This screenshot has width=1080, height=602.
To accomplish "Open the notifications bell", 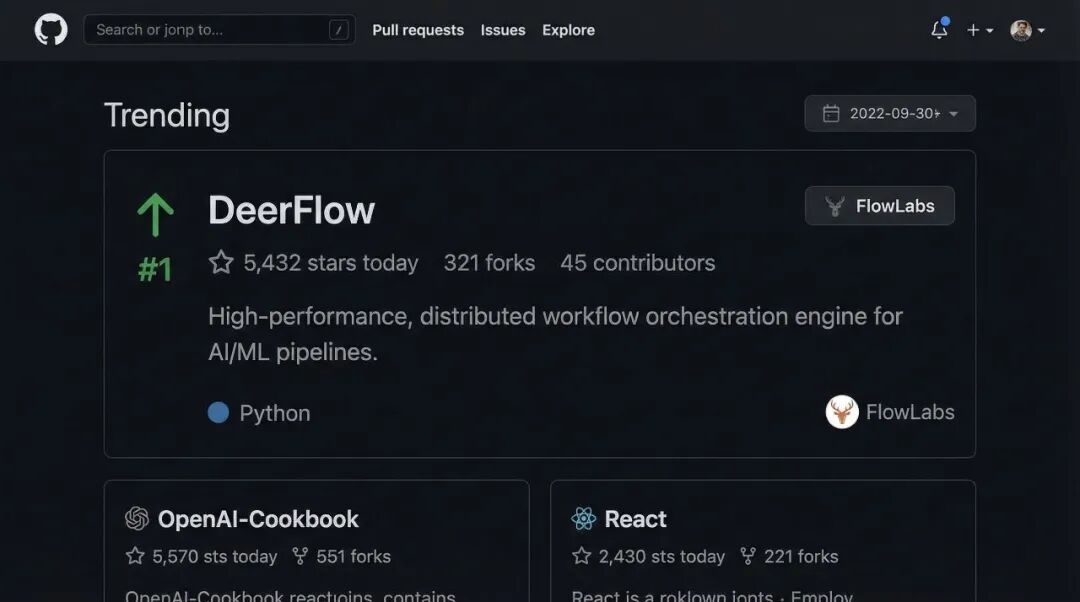I will [x=939, y=30].
